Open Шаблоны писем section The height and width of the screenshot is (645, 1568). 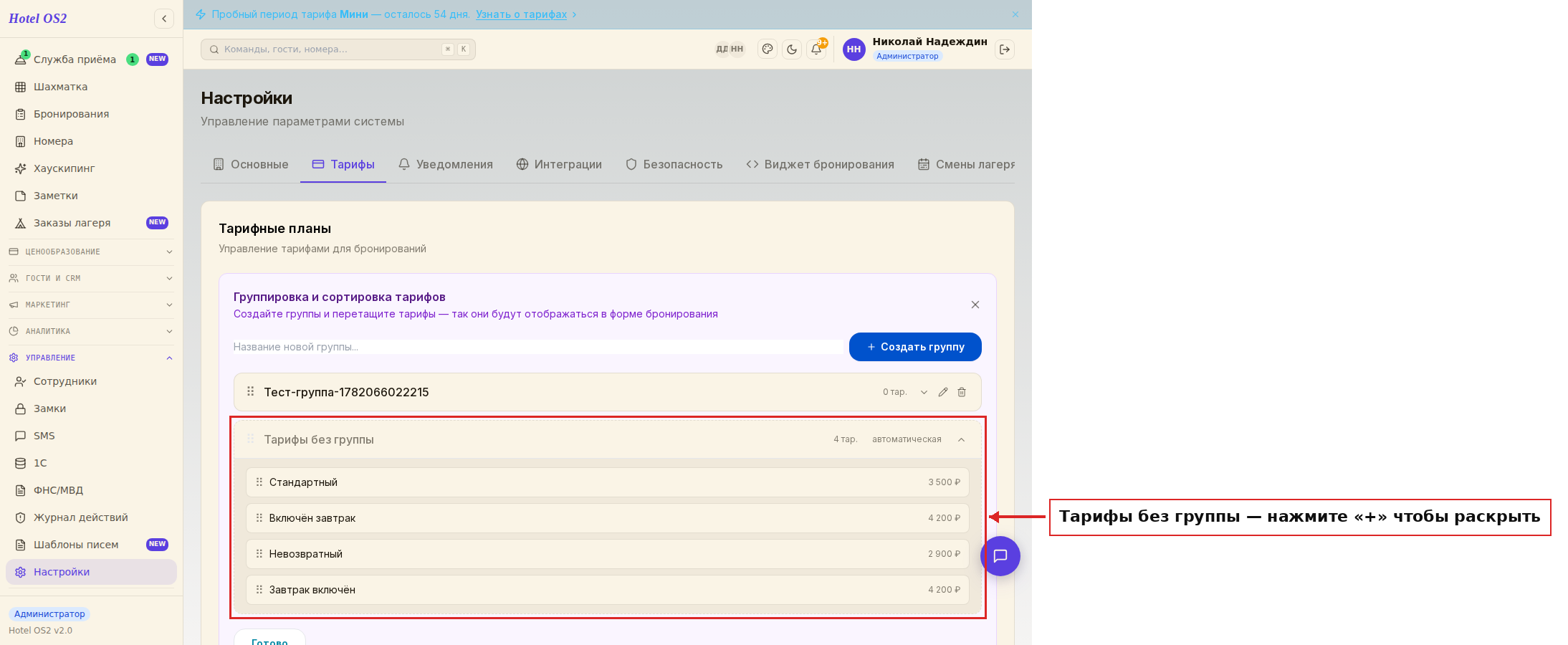pyautogui.click(x=91, y=545)
